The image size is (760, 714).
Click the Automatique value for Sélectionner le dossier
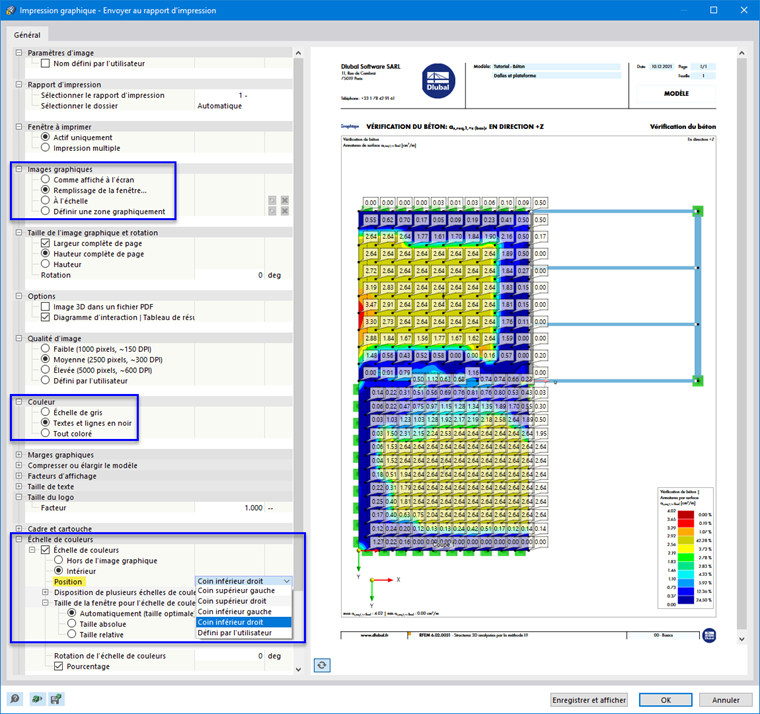[x=220, y=106]
